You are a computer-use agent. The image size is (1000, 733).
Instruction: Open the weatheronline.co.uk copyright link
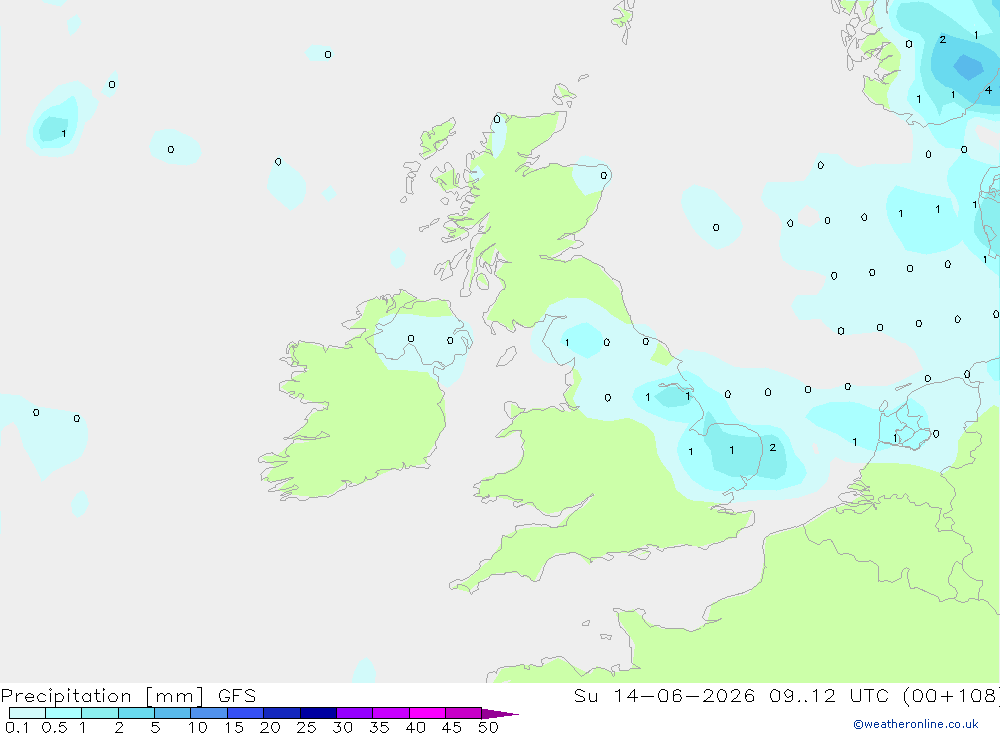point(916,724)
